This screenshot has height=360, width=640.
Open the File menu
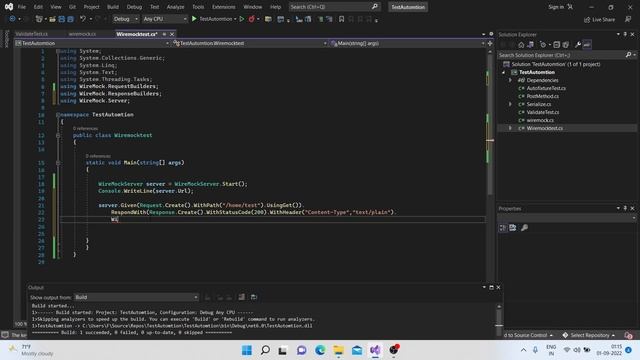22,7
